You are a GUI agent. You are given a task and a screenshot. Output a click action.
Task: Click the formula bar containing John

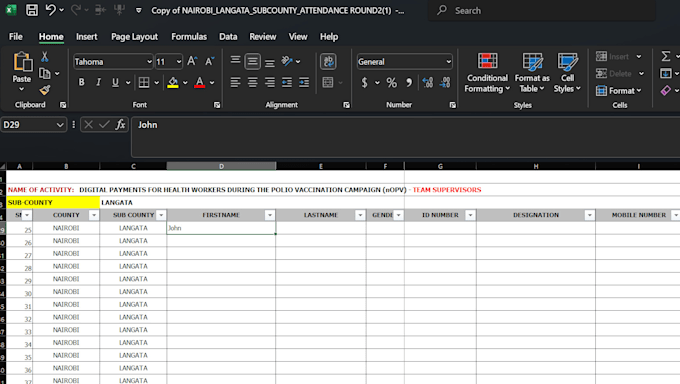tap(405, 137)
